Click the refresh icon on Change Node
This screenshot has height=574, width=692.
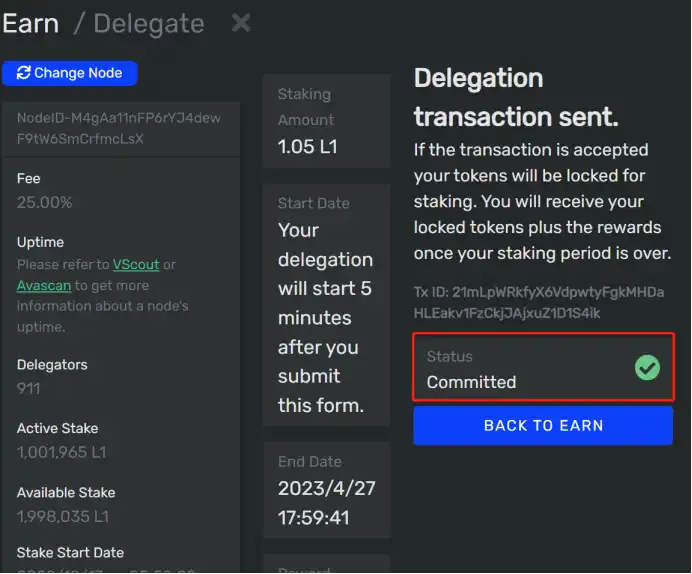(x=23, y=73)
